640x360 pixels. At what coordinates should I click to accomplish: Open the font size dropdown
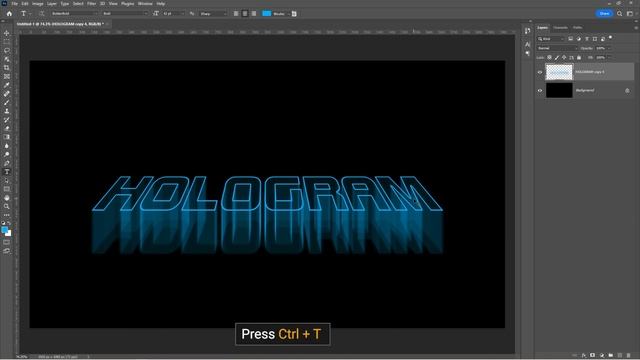click(173, 13)
